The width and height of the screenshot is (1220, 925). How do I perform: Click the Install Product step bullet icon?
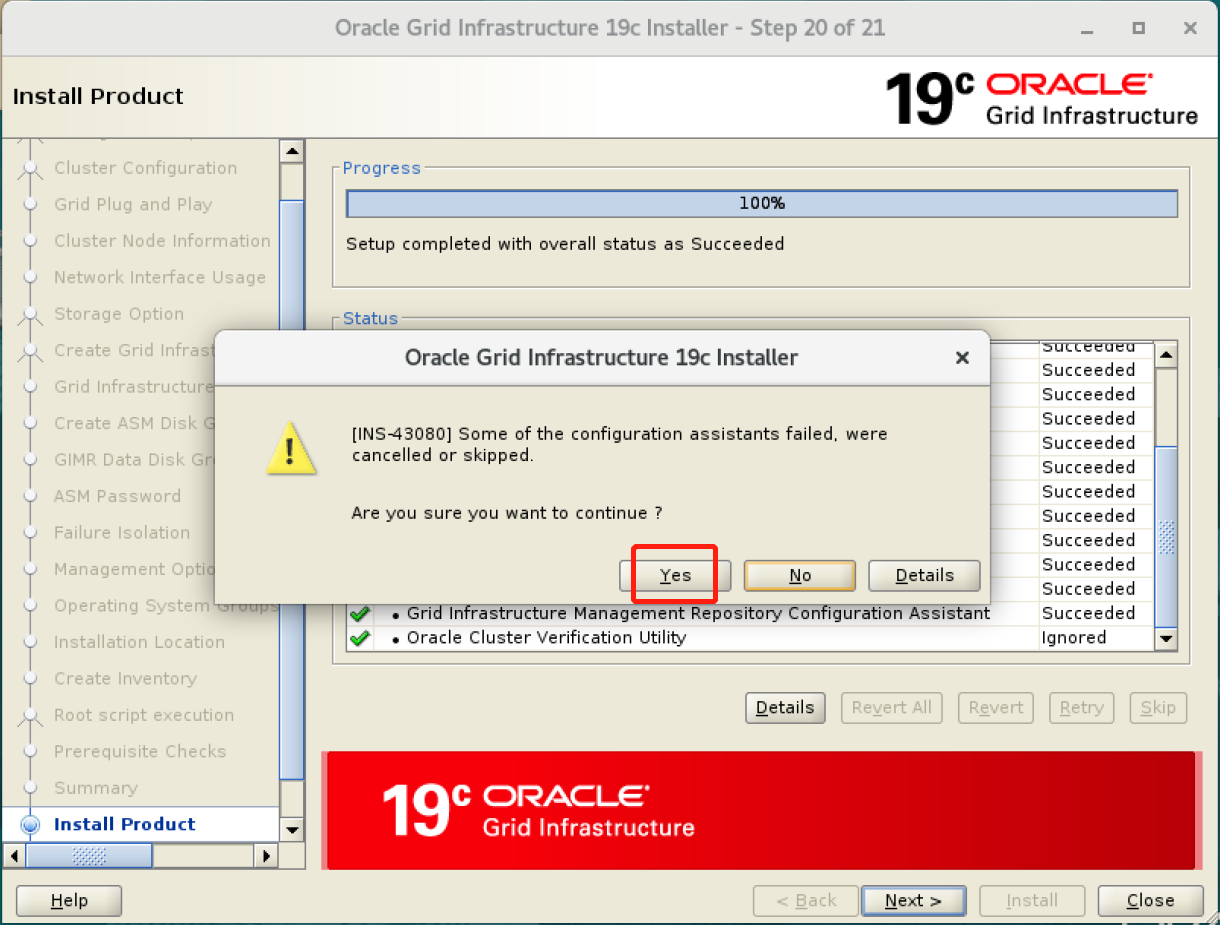pos(31,825)
